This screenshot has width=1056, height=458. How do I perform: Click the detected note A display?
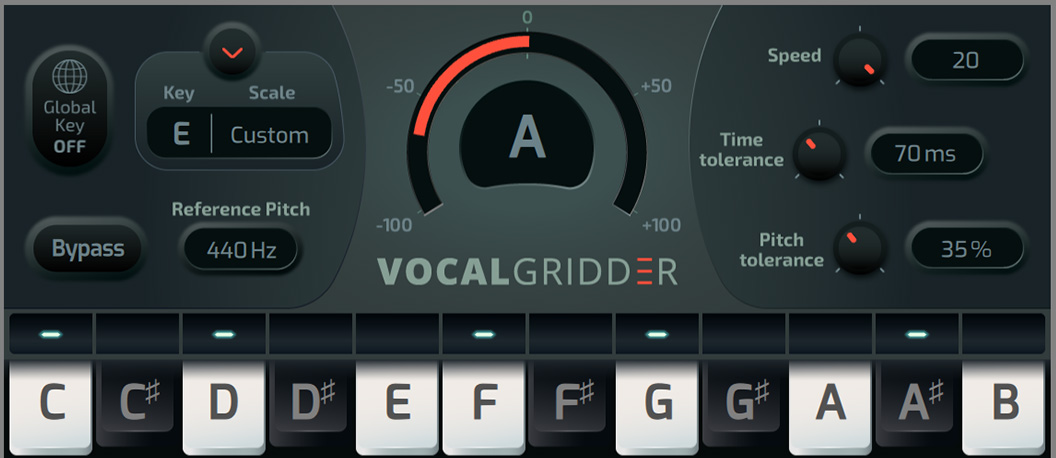pos(527,137)
